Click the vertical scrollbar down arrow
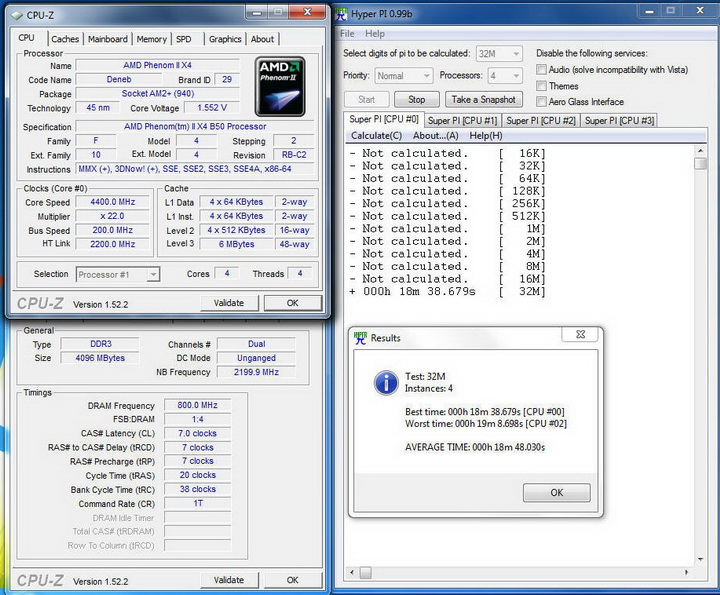720x595 pixels. [x=700, y=560]
